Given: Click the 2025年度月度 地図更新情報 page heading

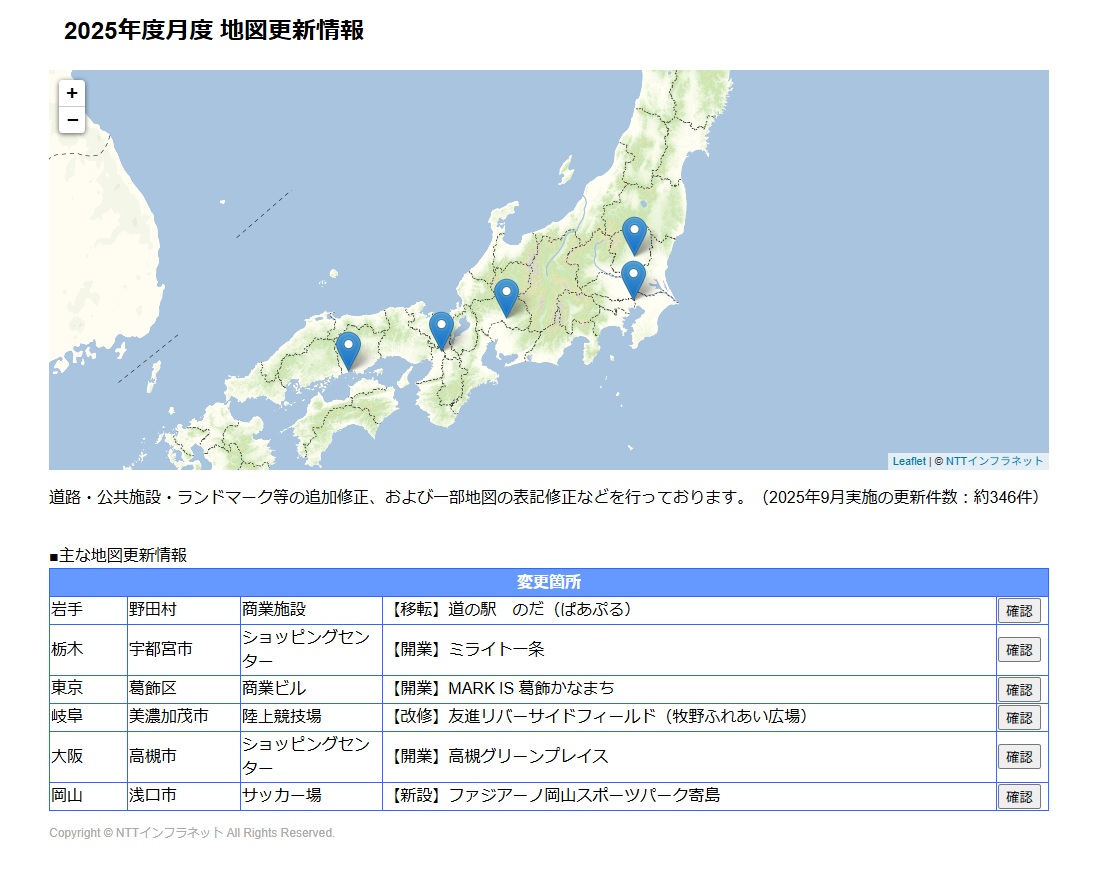Looking at the screenshot, I should [x=214, y=30].
